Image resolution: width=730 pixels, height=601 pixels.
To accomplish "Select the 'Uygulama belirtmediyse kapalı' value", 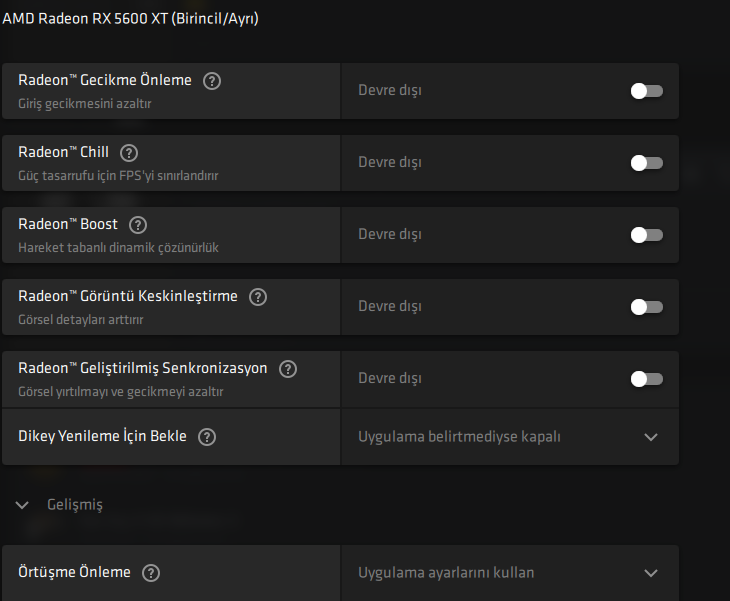I will pyautogui.click(x=459, y=437).
